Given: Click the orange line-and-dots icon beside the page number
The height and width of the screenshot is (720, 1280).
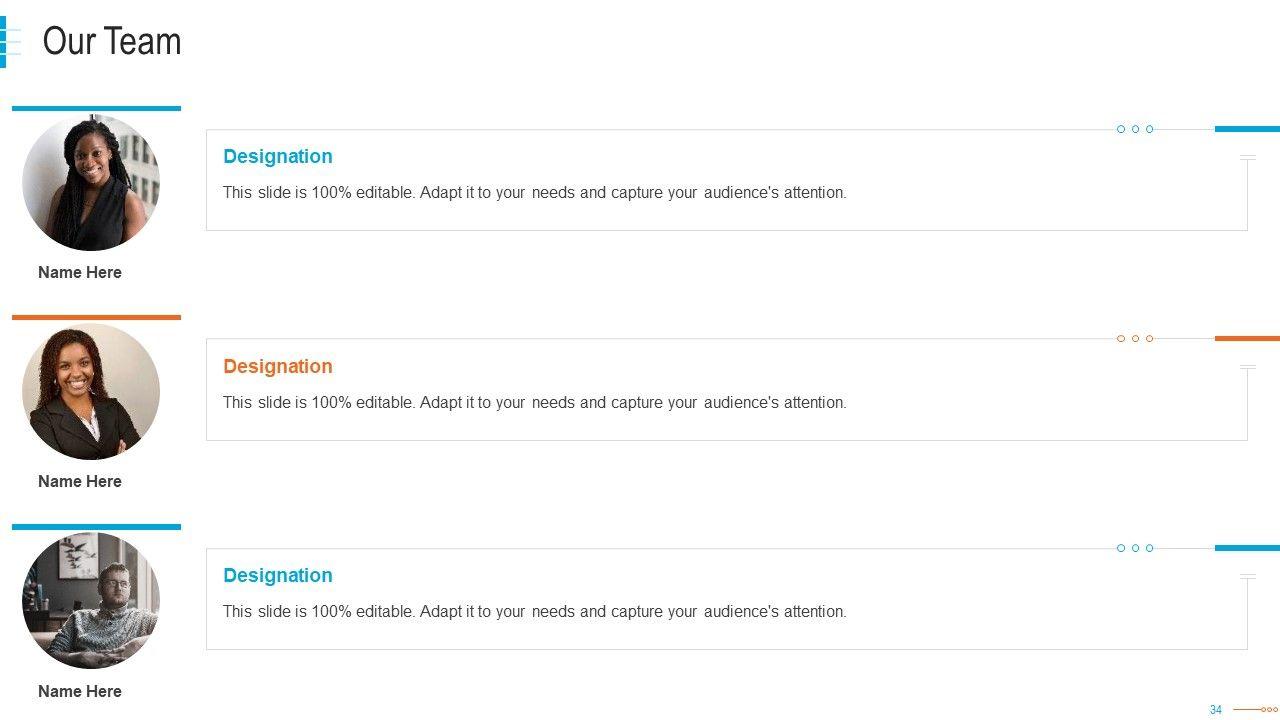Looking at the screenshot, I should (1255, 710).
